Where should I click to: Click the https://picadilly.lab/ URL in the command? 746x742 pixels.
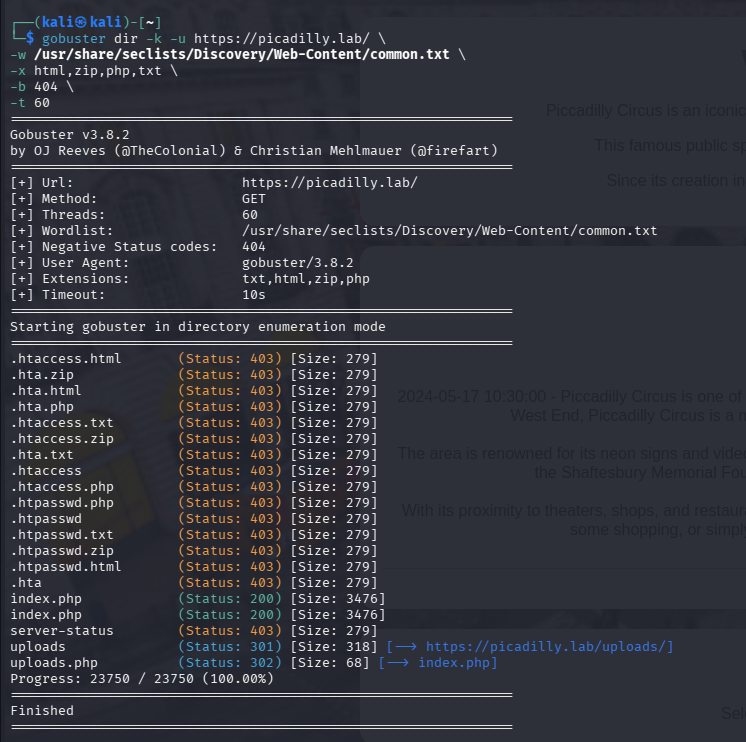(x=281, y=39)
